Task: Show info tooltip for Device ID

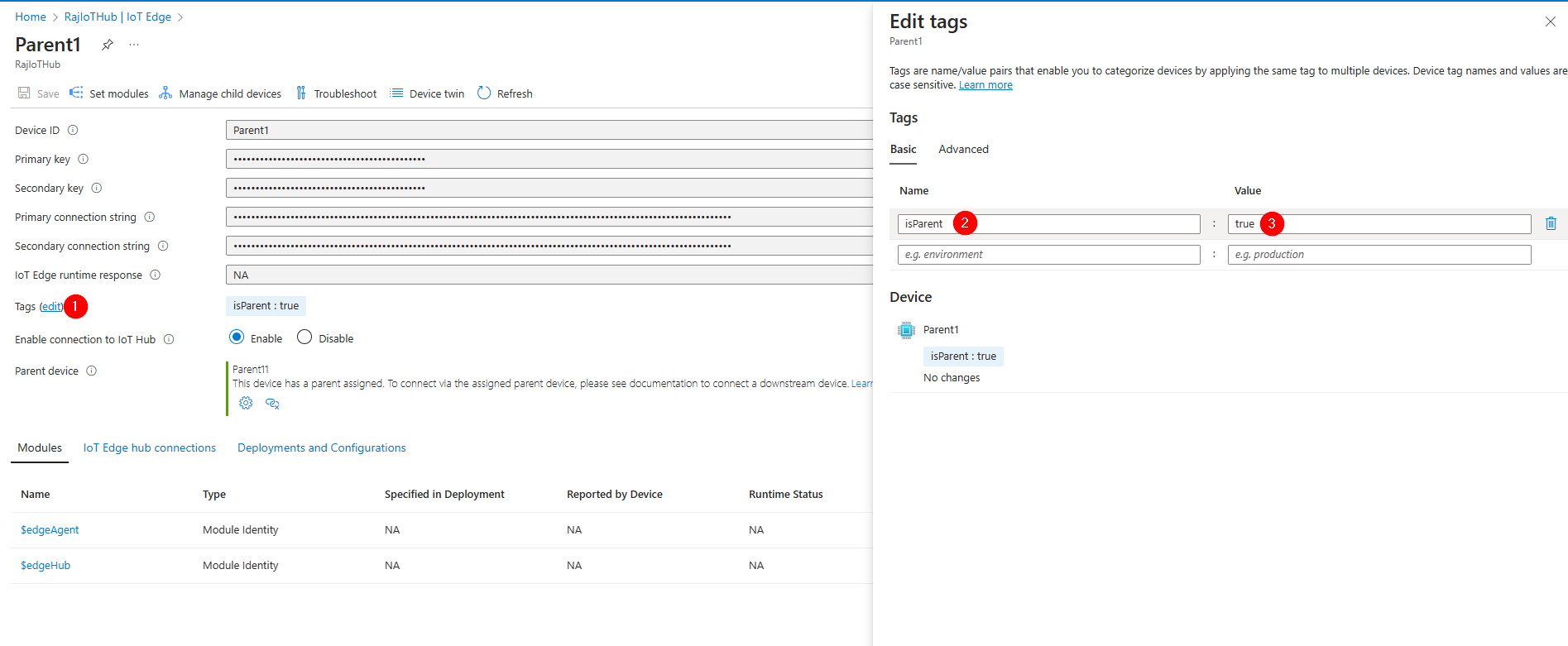Action: [73, 130]
